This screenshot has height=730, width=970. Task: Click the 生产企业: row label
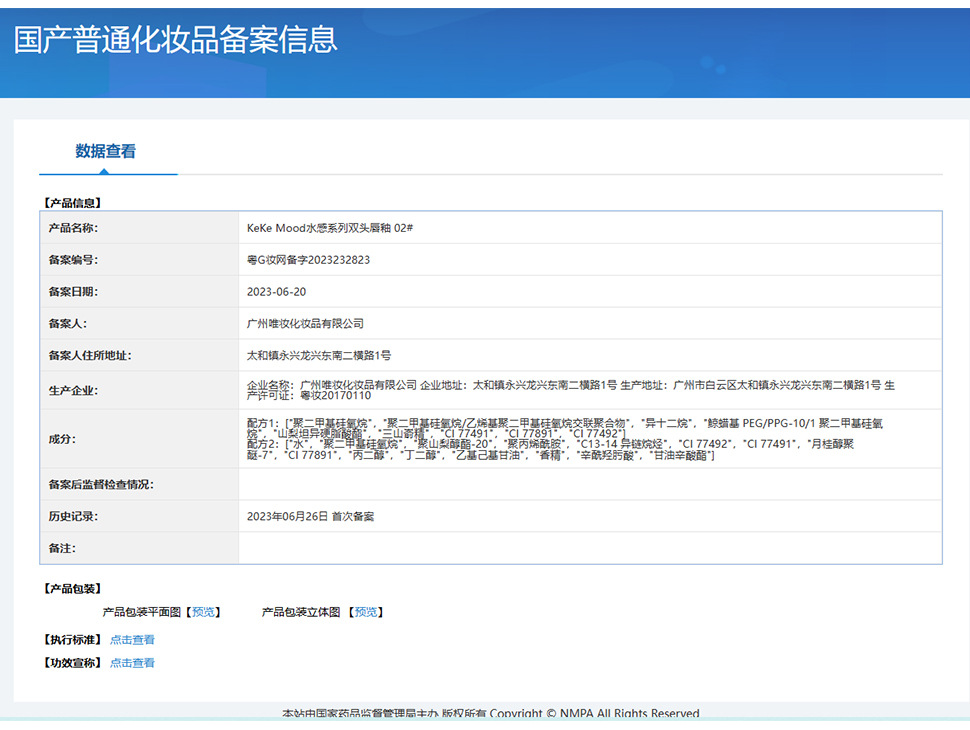coord(73,390)
